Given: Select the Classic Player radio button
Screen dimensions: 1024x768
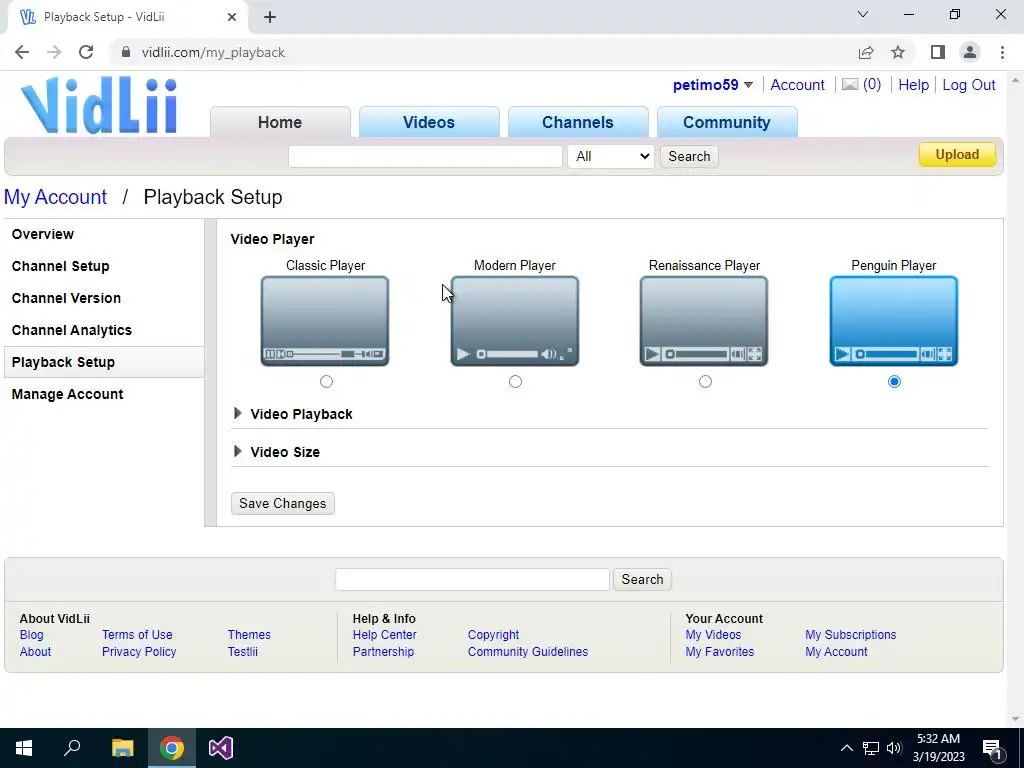Looking at the screenshot, I should coord(327,381).
